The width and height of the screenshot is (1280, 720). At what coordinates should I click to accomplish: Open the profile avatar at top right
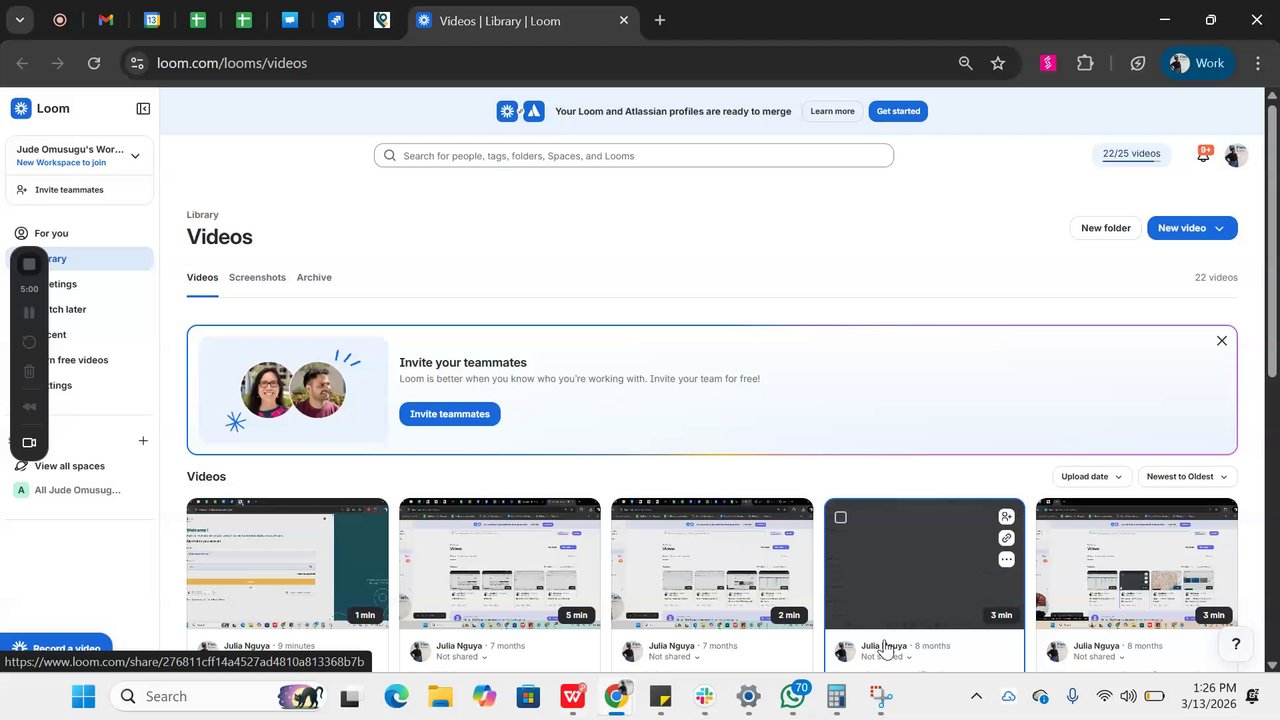tap(1236, 155)
